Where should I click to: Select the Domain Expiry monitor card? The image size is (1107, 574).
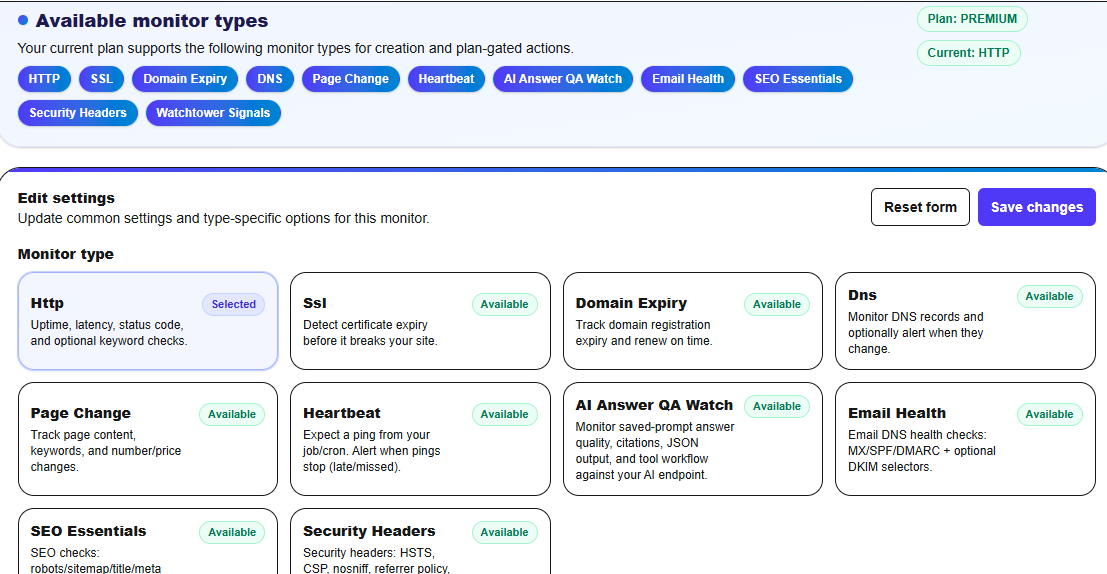(693, 321)
